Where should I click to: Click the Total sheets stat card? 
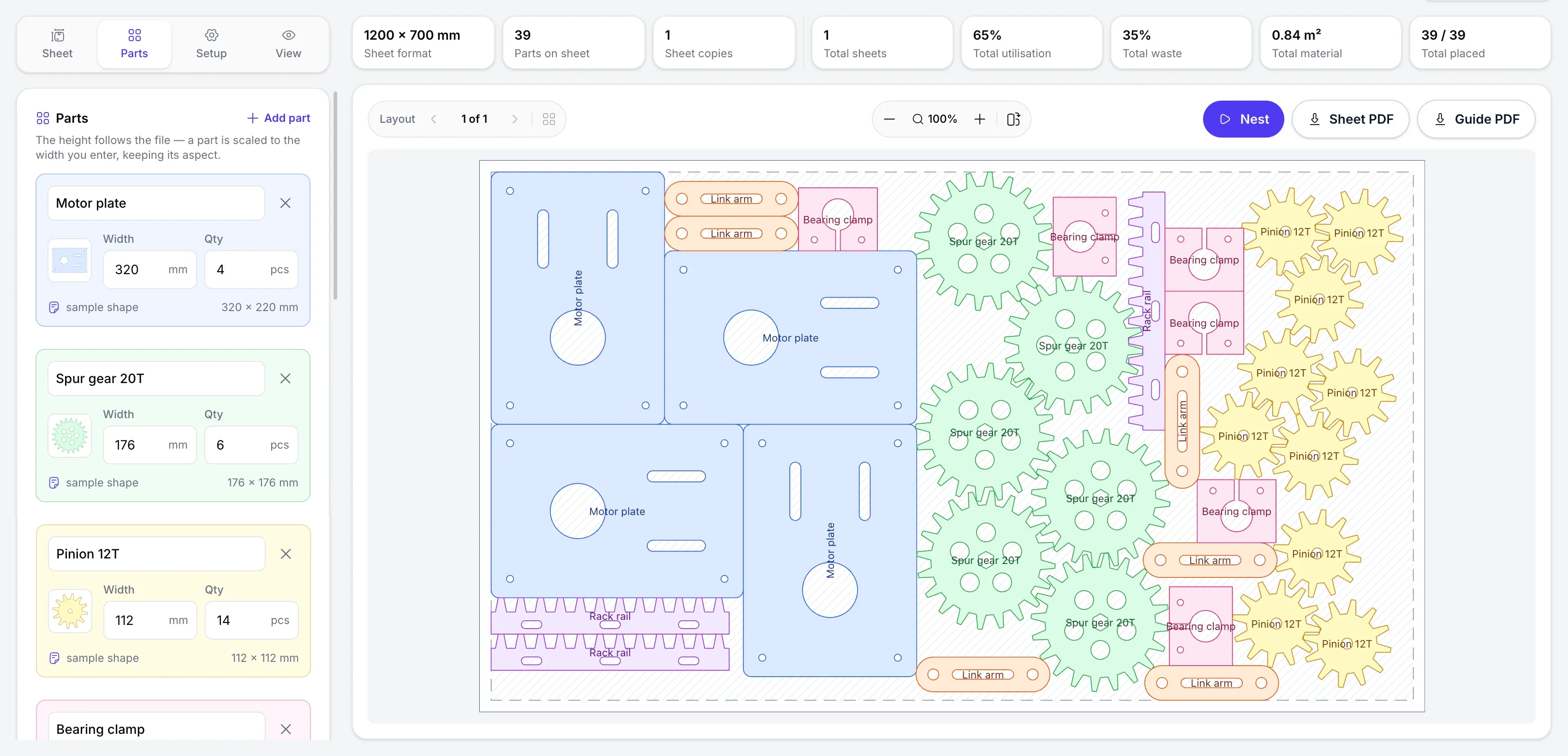[882, 43]
